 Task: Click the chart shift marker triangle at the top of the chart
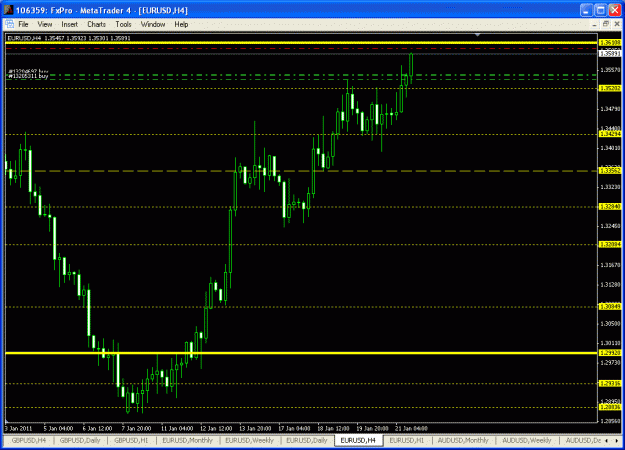pos(477,35)
